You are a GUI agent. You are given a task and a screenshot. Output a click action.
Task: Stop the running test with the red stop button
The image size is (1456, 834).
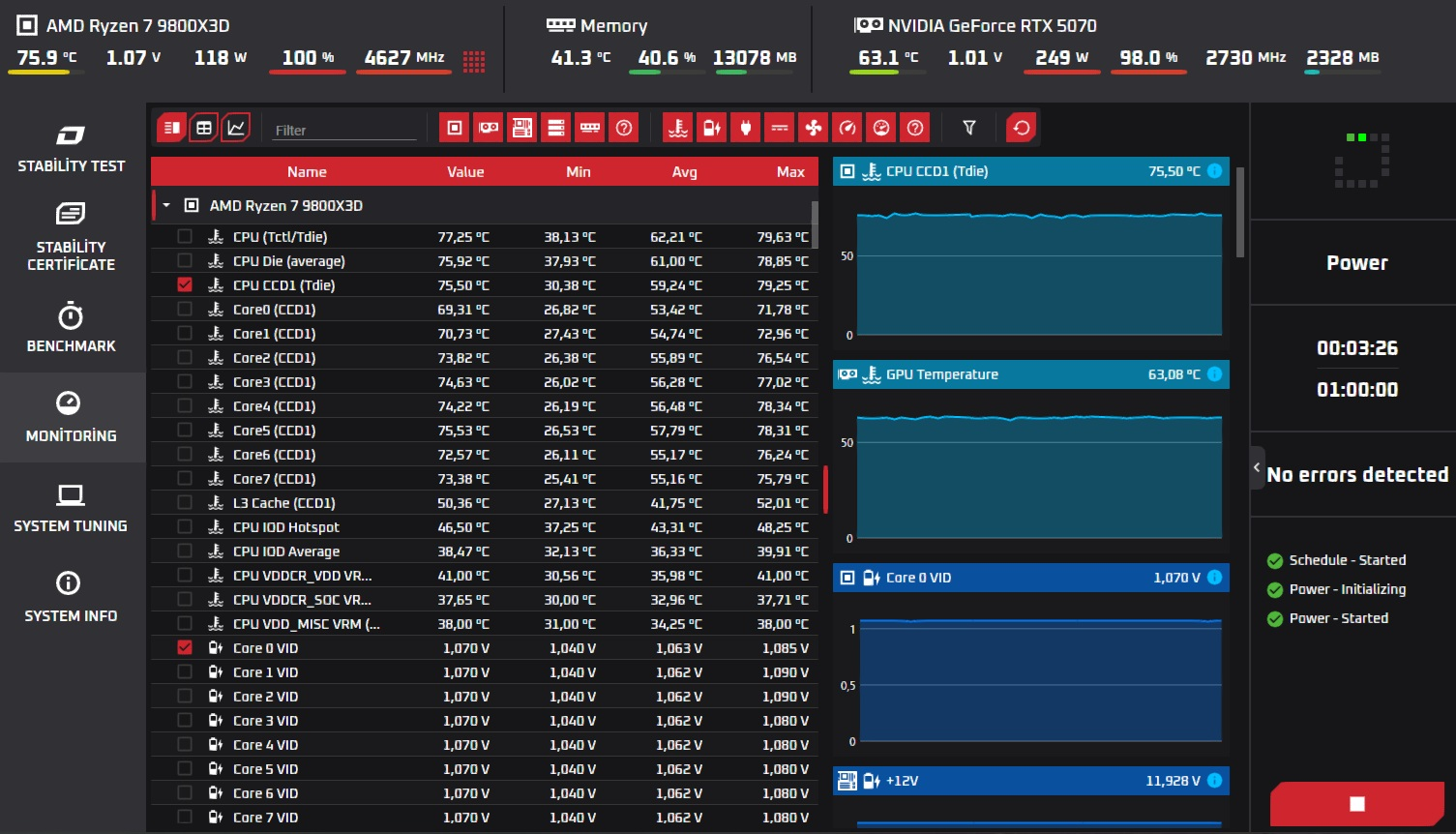[x=1356, y=804]
